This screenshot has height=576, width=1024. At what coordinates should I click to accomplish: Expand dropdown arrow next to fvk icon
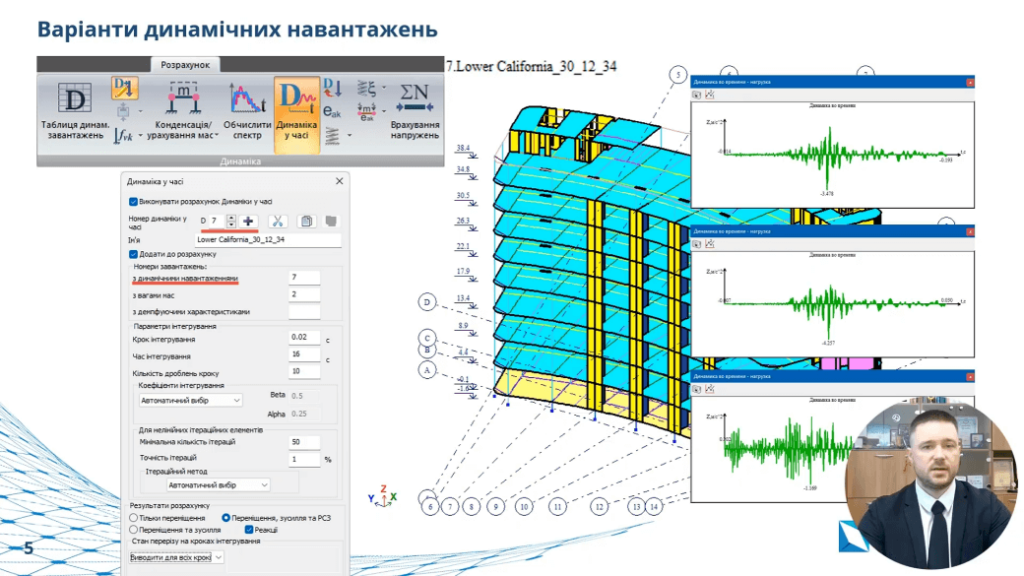coord(140,136)
